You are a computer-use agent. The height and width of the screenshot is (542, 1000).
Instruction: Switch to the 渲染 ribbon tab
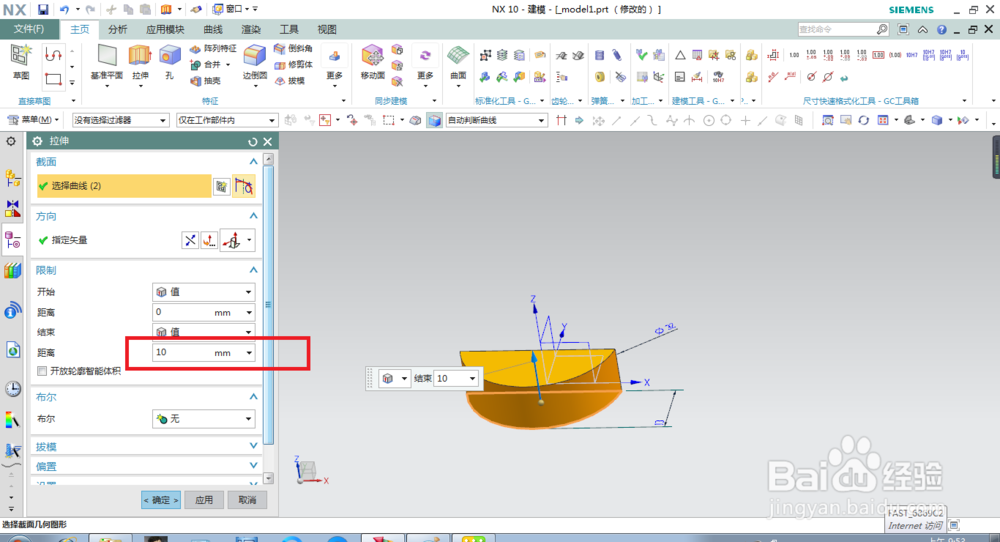point(251,29)
